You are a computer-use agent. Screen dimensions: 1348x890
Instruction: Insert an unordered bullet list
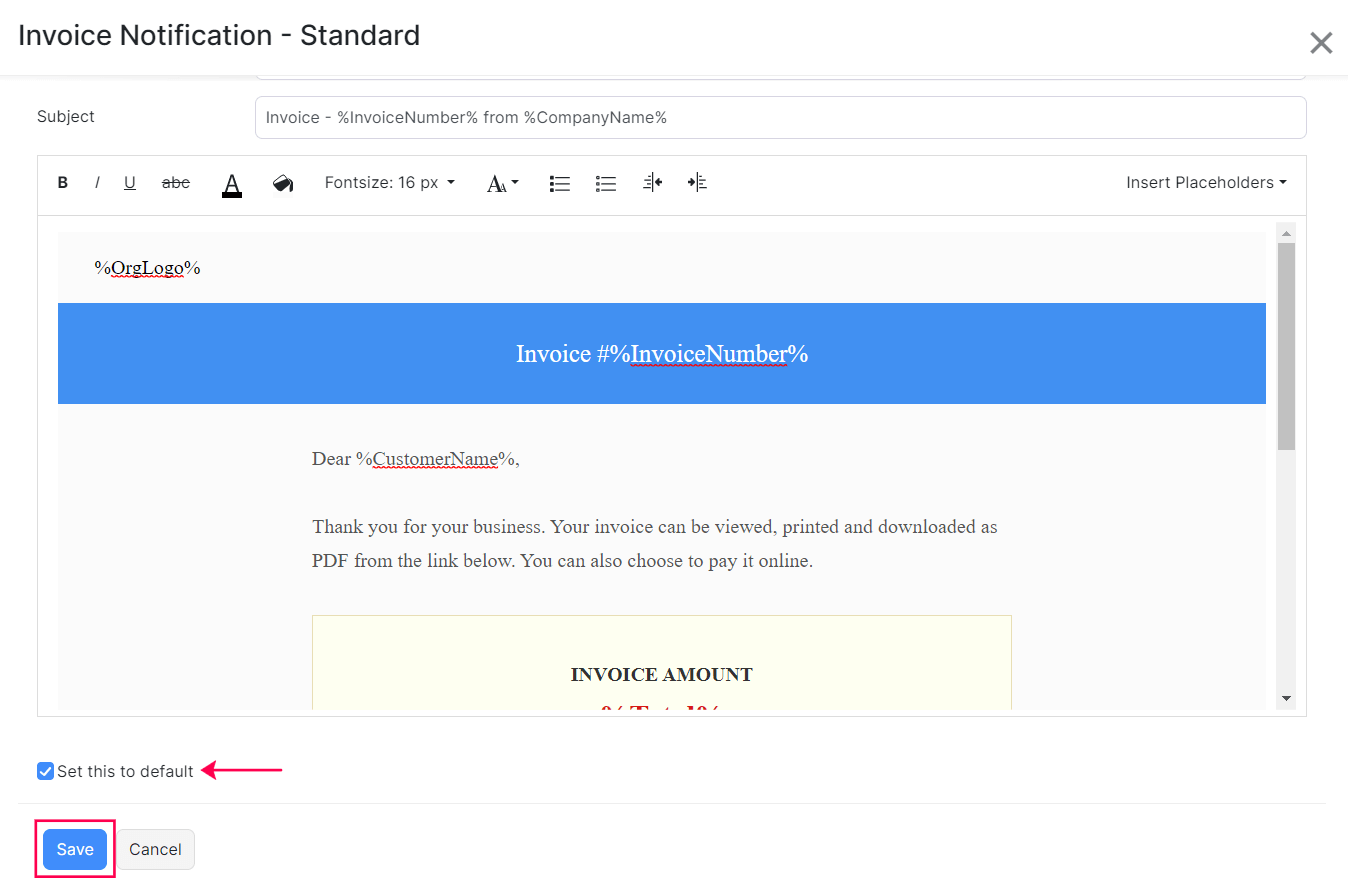point(605,183)
